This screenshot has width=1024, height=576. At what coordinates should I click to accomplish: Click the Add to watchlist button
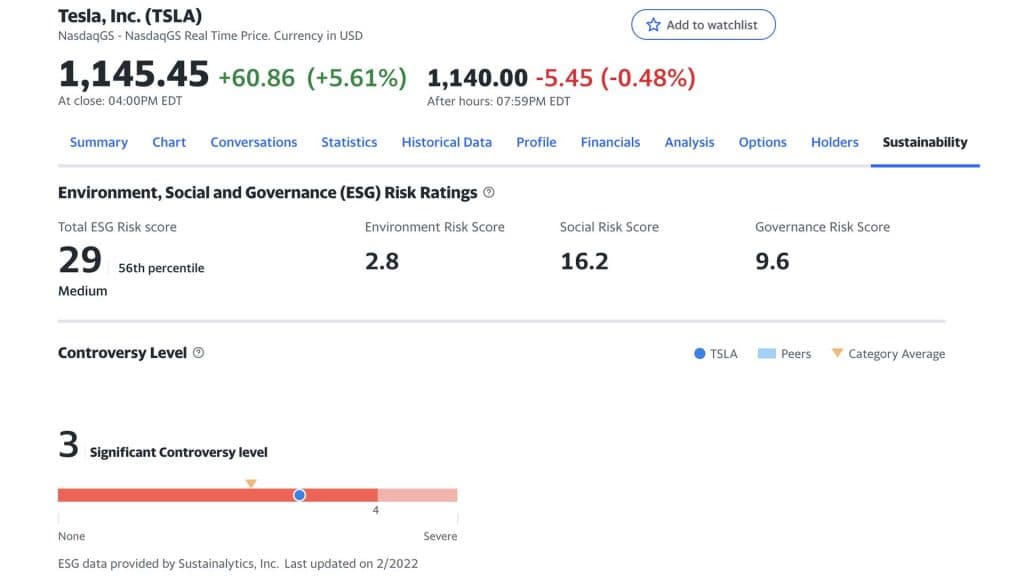(x=703, y=25)
